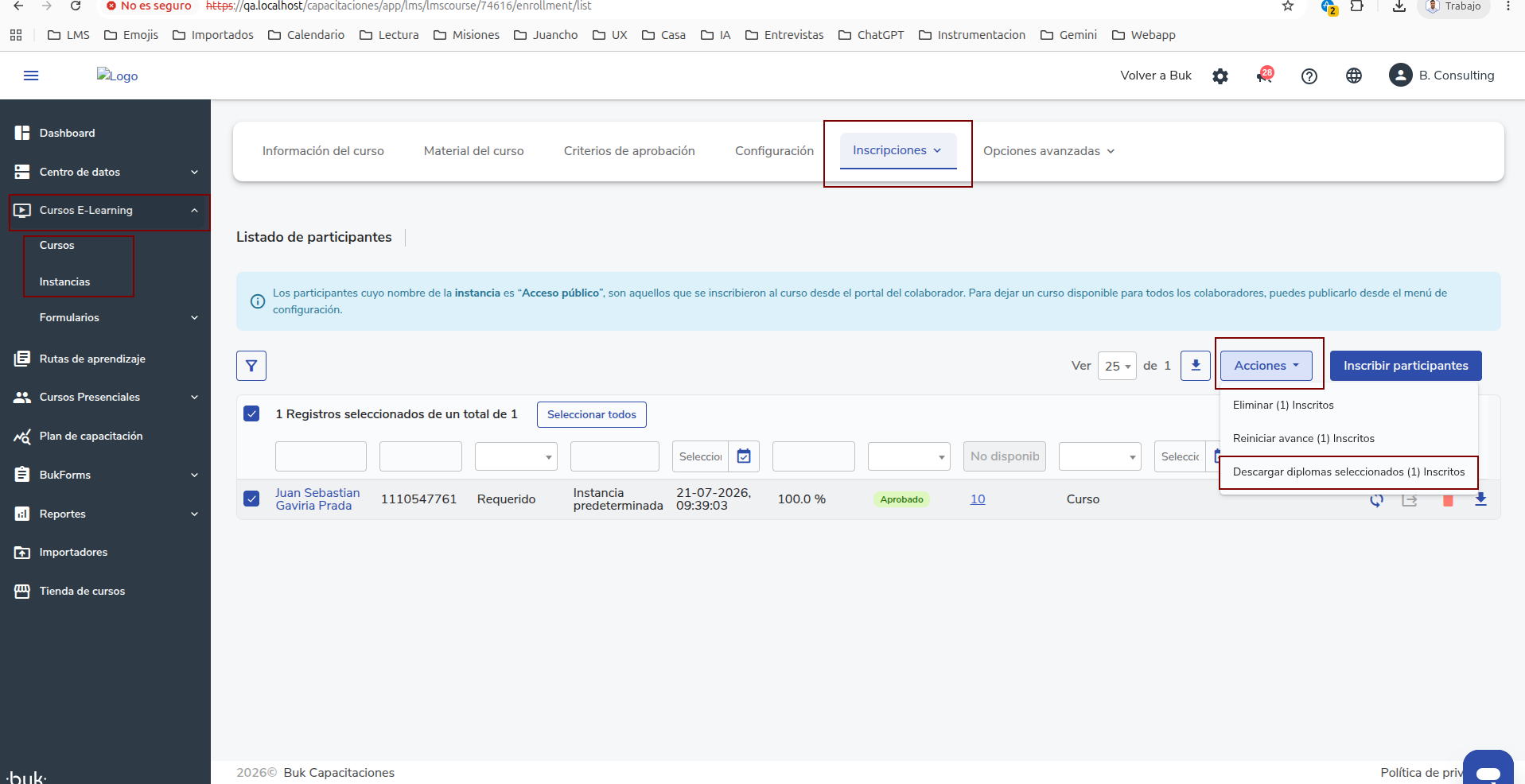
Task: Uncheck the Juan Sebastian Gaviria Prada row checkbox
Action: pos(251,499)
